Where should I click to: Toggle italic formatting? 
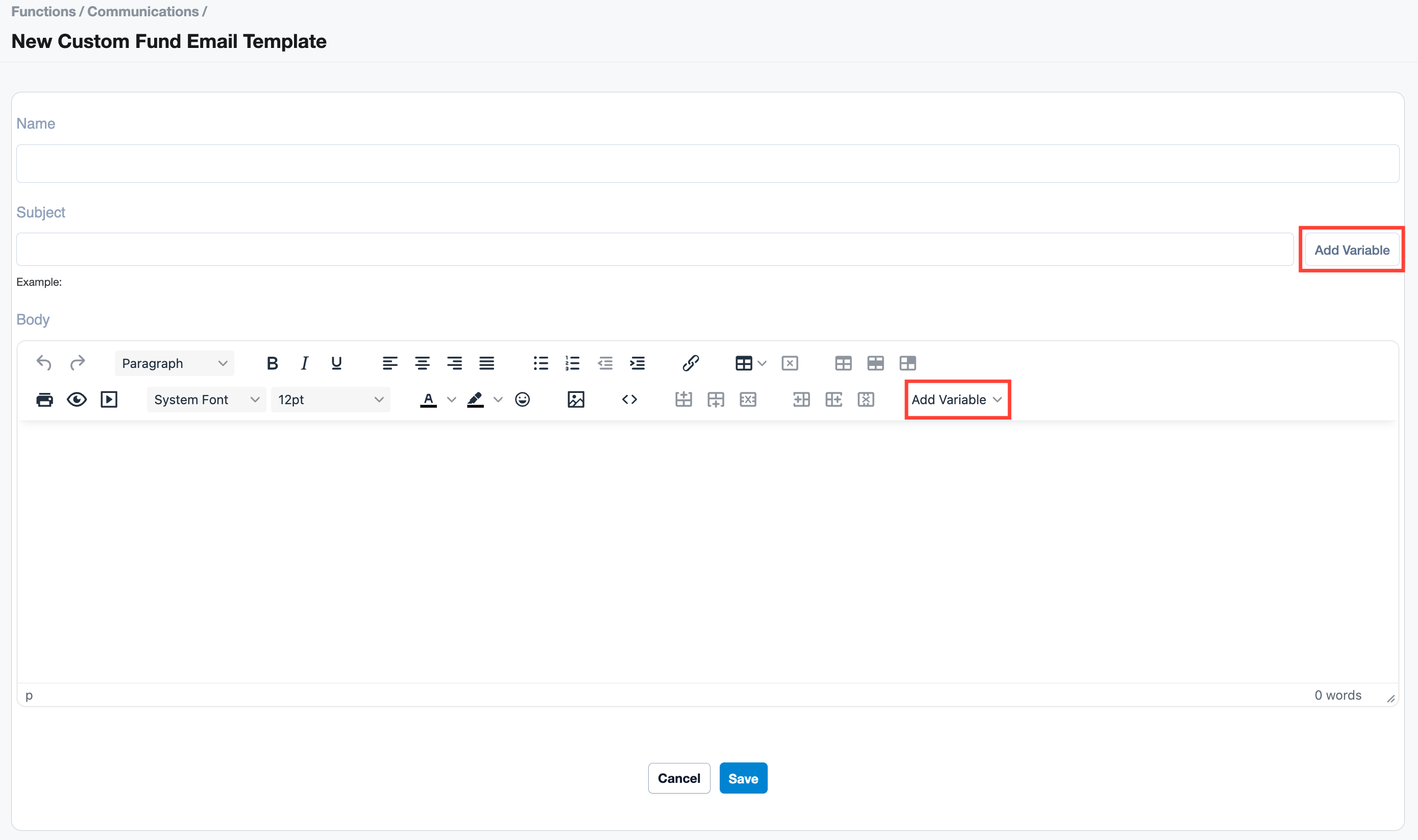pos(305,363)
